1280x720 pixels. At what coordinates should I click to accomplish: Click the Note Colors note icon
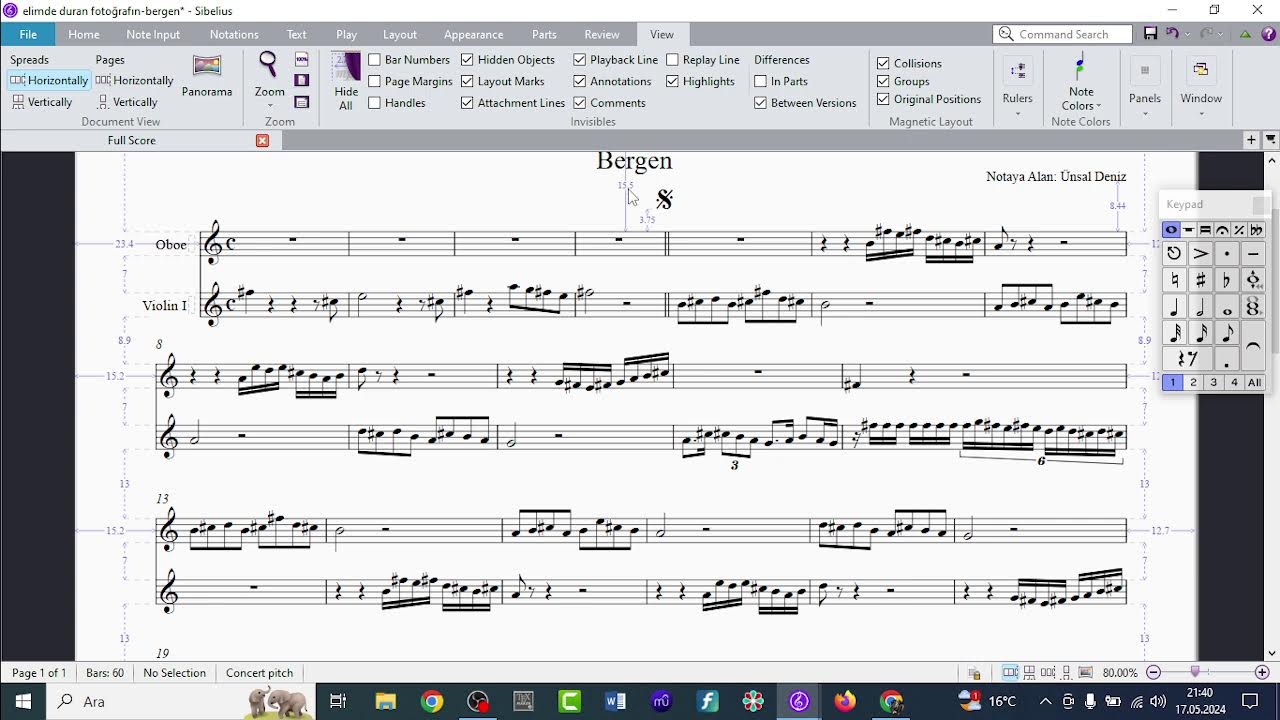(1080, 68)
